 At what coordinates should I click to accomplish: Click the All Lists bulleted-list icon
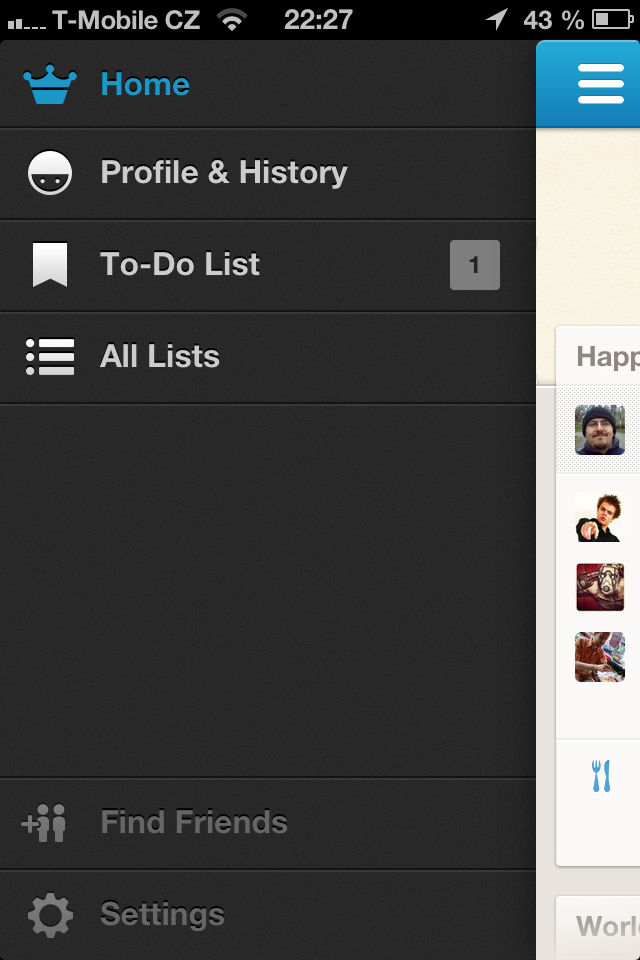click(50, 356)
